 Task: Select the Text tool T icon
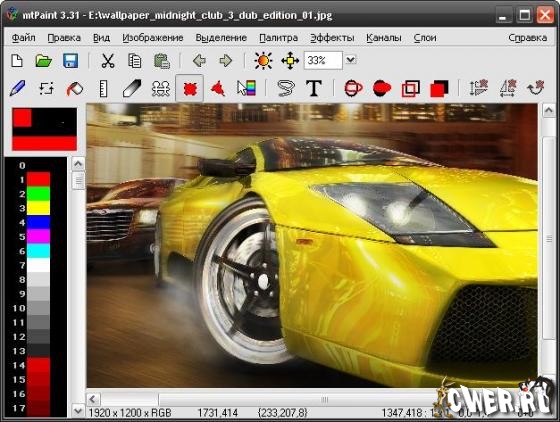point(314,88)
